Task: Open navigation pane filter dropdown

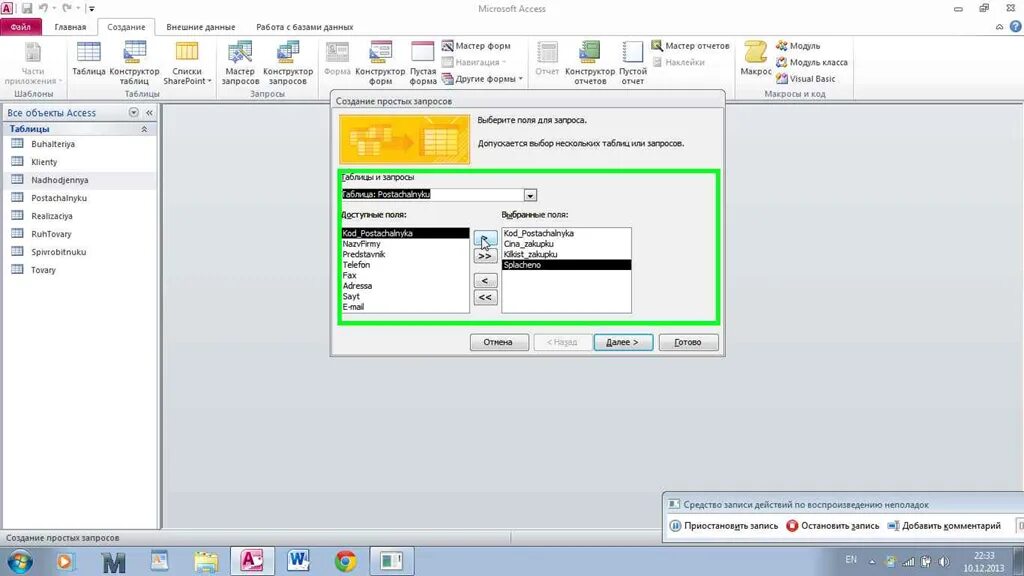Action: pos(134,112)
